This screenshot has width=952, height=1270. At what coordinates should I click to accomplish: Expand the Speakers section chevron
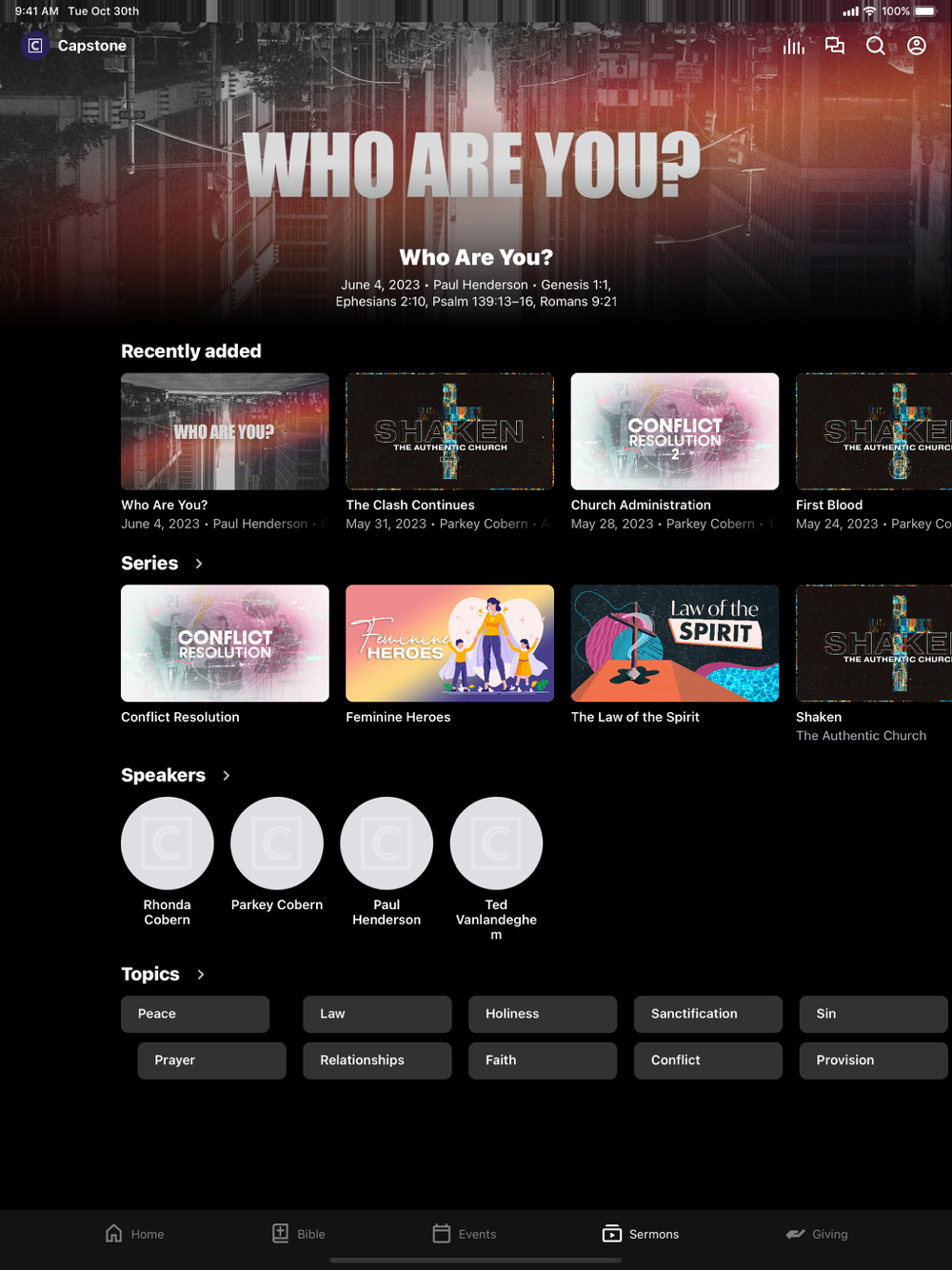(227, 776)
